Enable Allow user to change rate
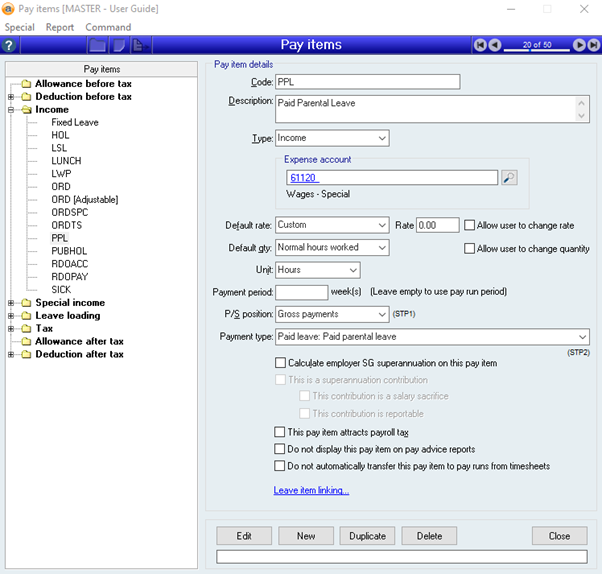The width and height of the screenshot is (602, 574). 469,225
